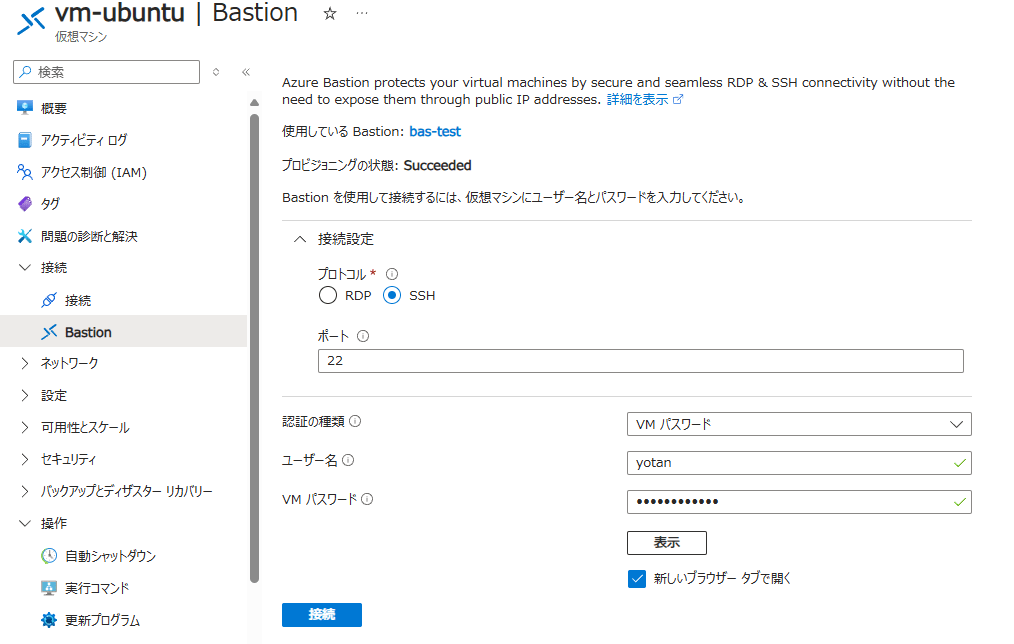The height and width of the screenshot is (644, 1014).
Task: Click the info icon beside VM パスワード label
Action: [367, 499]
